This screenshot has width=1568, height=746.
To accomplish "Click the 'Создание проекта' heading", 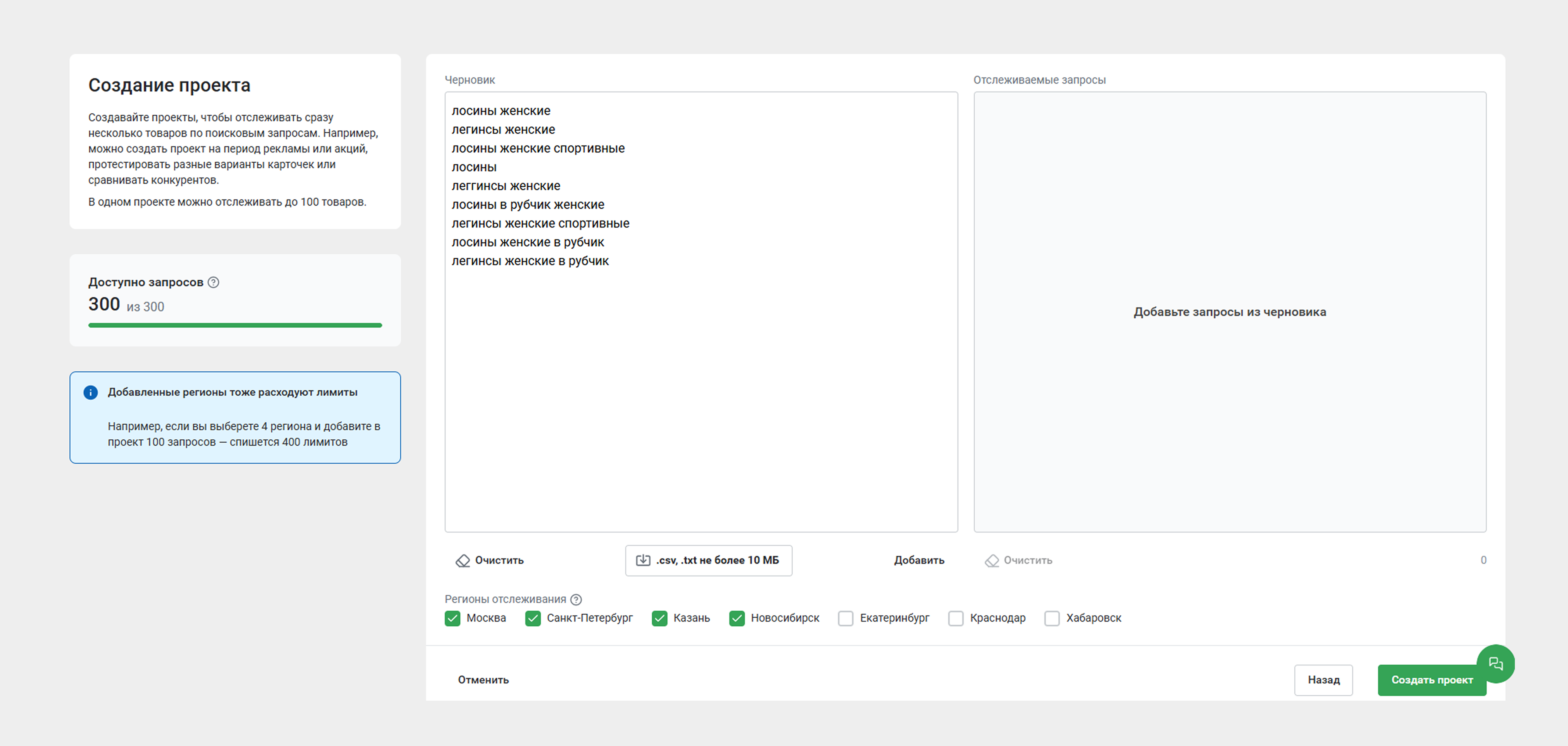I will [169, 85].
